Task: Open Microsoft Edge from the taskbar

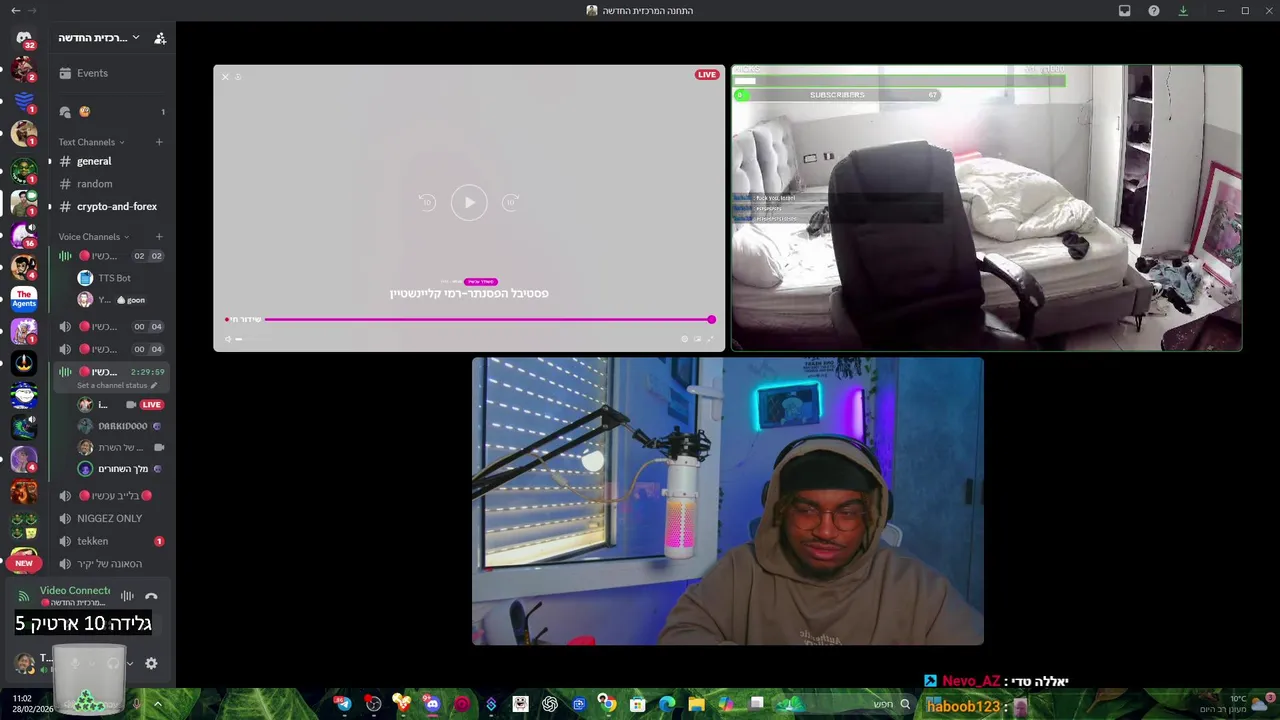Action: [x=667, y=704]
